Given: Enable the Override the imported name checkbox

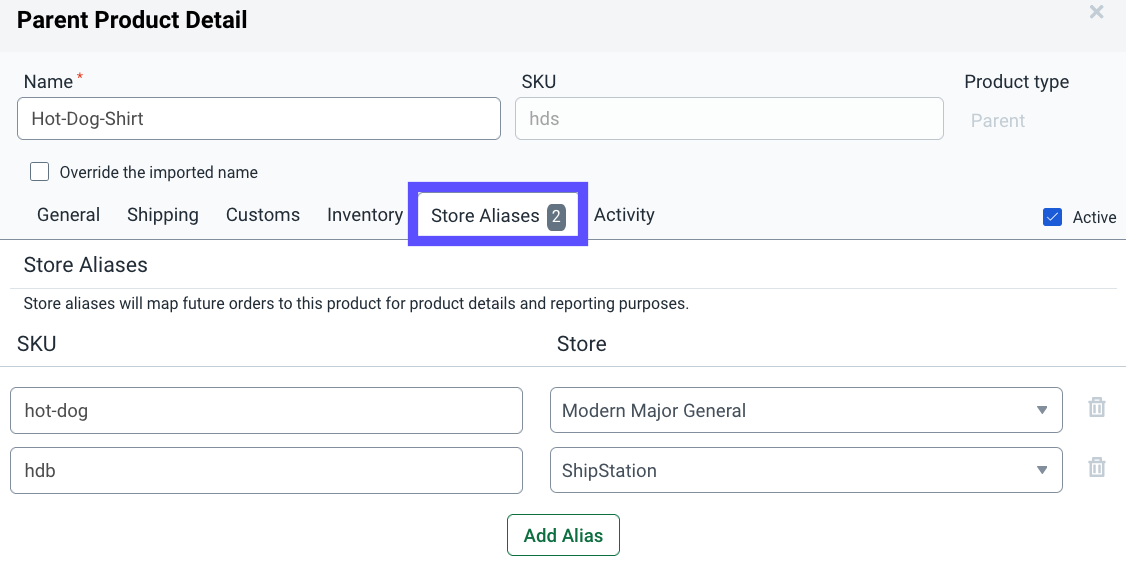Looking at the screenshot, I should 39,171.
